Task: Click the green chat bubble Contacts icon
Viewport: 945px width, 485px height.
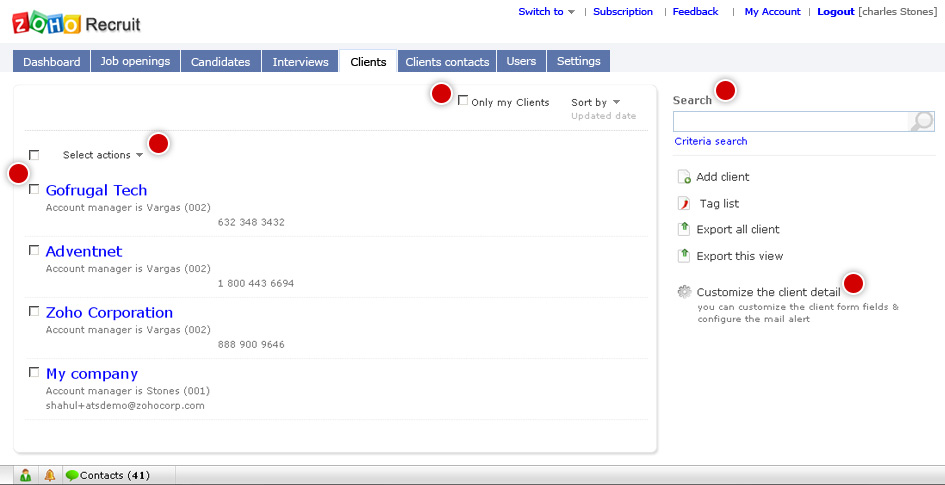Action: 72,475
